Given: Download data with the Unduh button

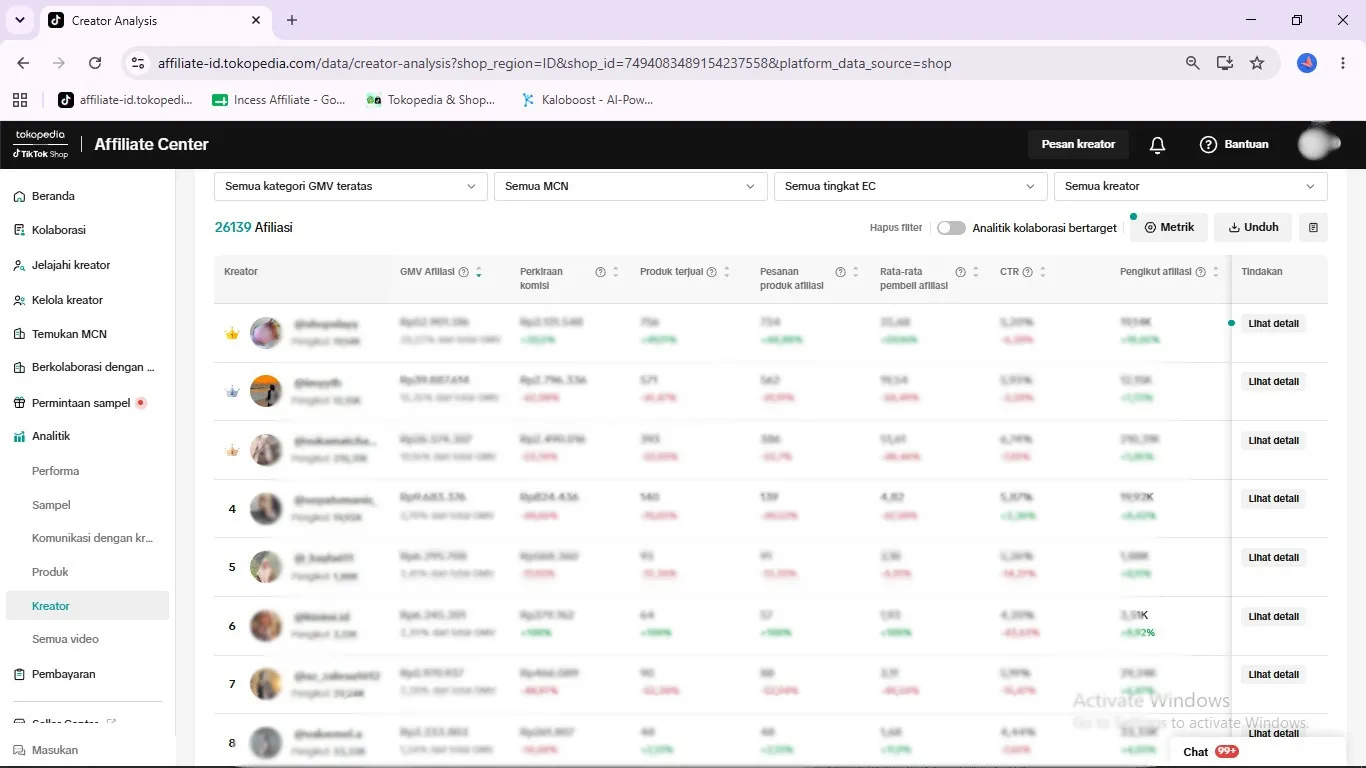Looking at the screenshot, I should 1253,228.
